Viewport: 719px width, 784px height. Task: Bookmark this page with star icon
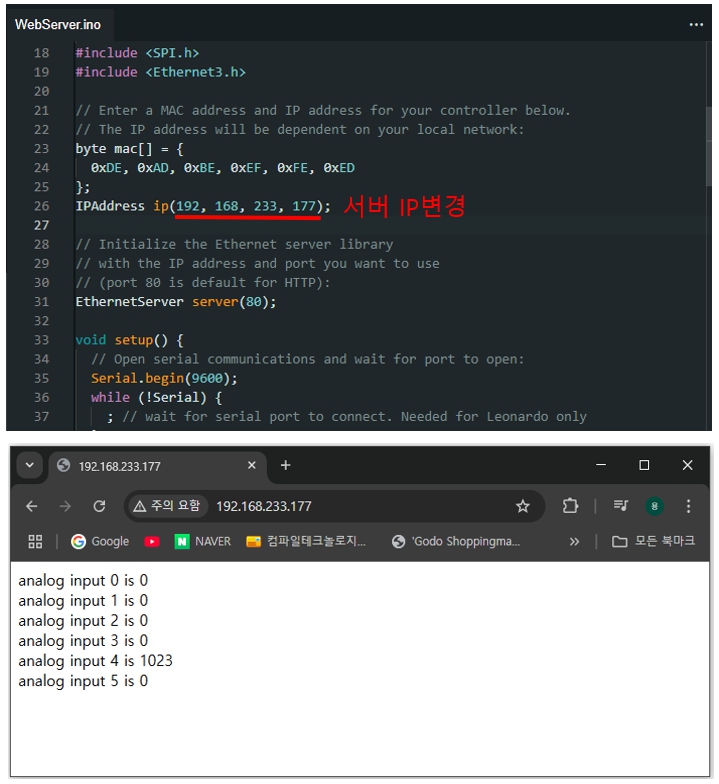(522, 507)
